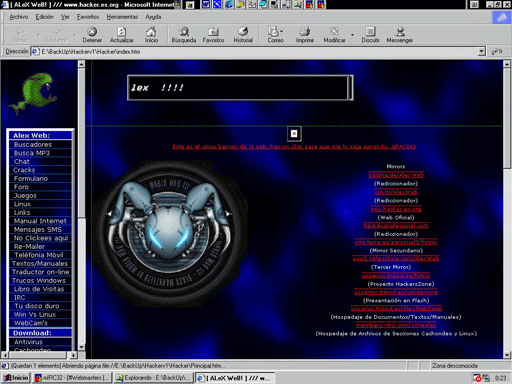512x384 pixels.
Task: Expand the Modificar dropdown arrow
Action: pyautogui.click(x=352, y=34)
